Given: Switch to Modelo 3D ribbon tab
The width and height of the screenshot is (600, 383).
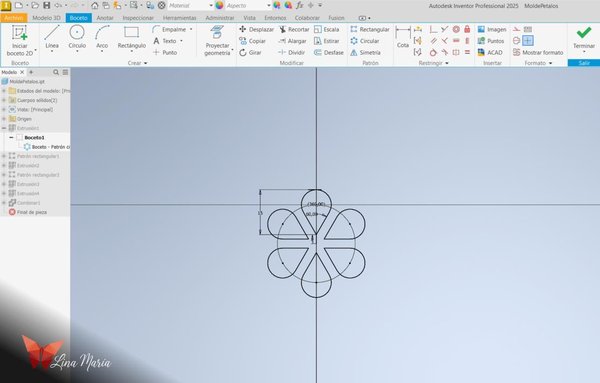Looking at the screenshot, I should (x=46, y=18).
